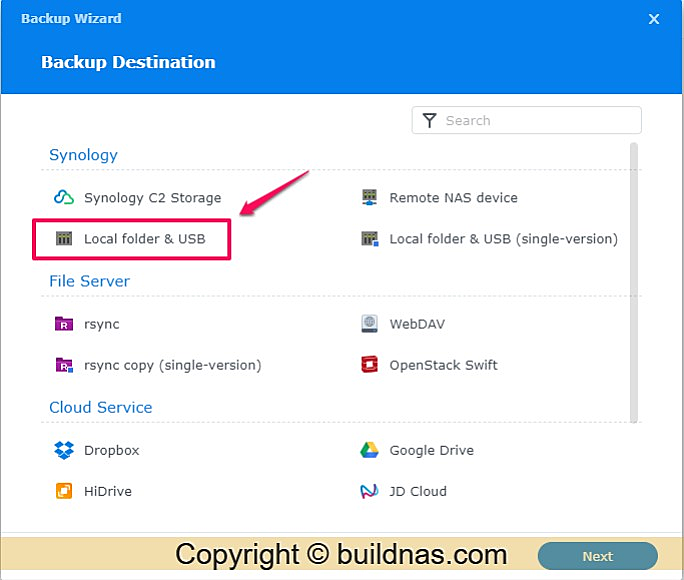The width and height of the screenshot is (684, 580).
Task: Select the Local folder & USB label
Action: [144, 239]
